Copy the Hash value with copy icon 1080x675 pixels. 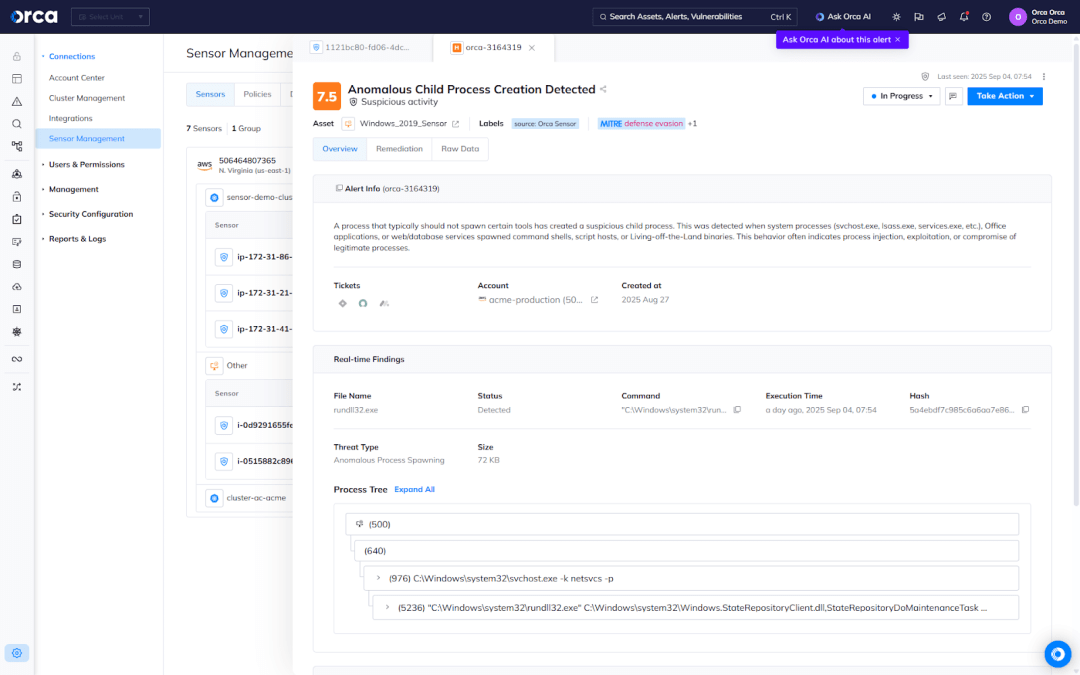(x=1025, y=410)
